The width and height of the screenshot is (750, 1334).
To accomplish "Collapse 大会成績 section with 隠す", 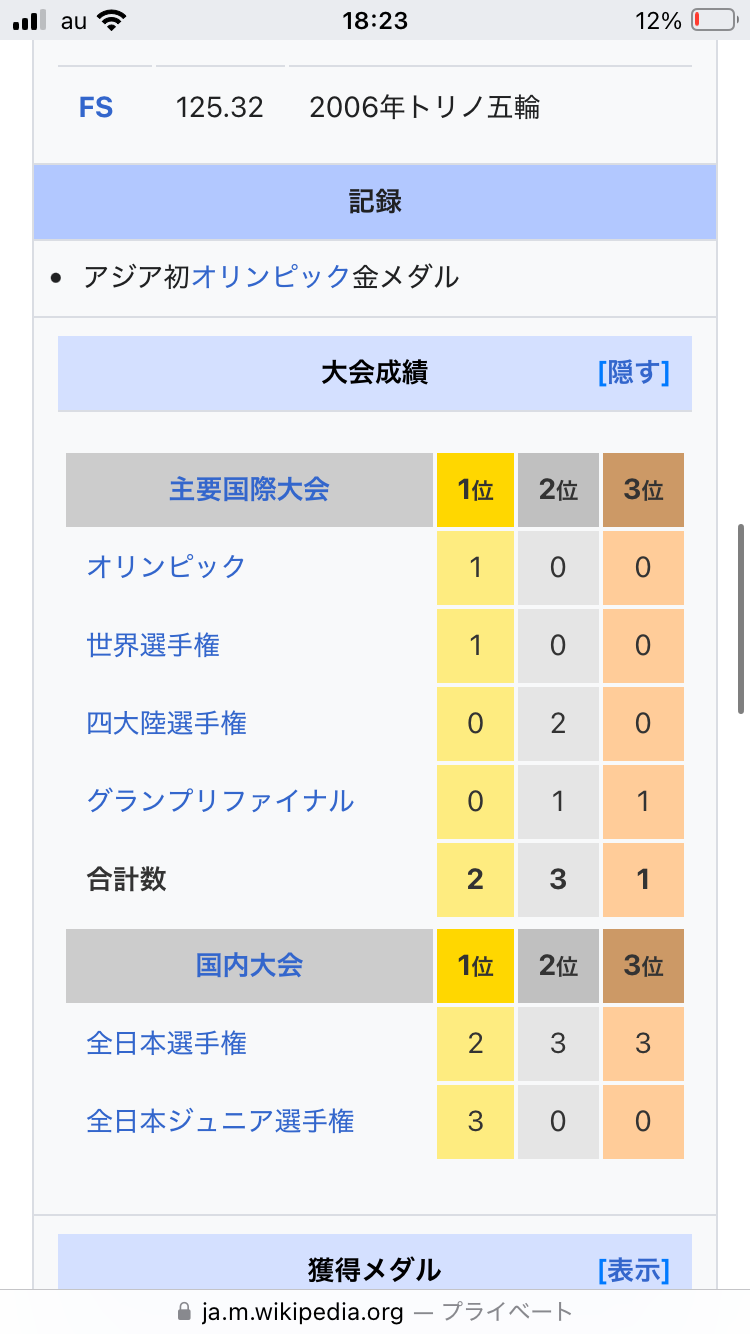I will [x=633, y=373].
